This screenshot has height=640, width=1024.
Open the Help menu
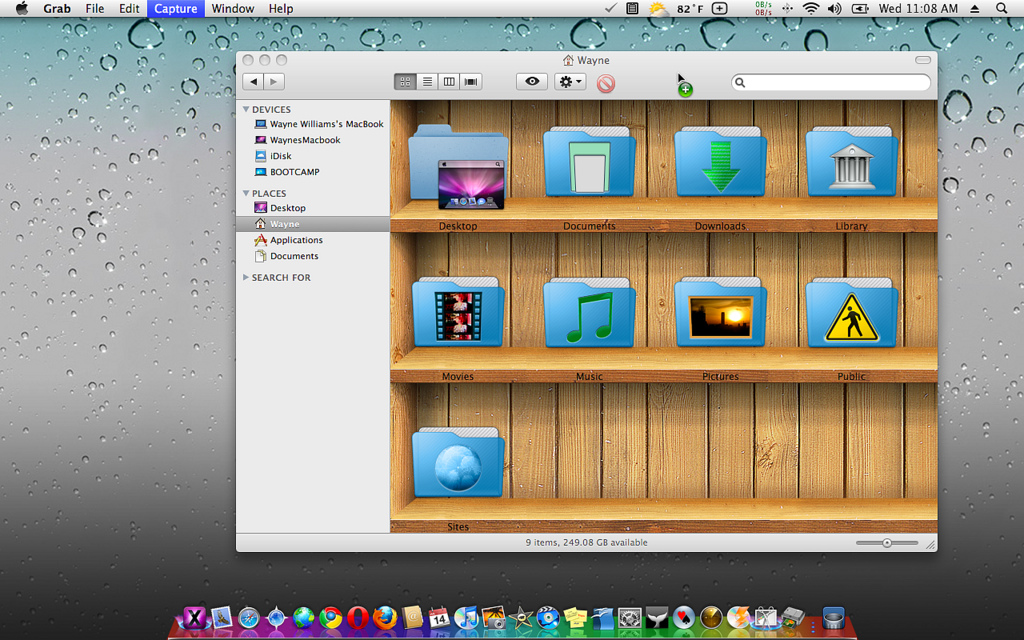coord(281,8)
